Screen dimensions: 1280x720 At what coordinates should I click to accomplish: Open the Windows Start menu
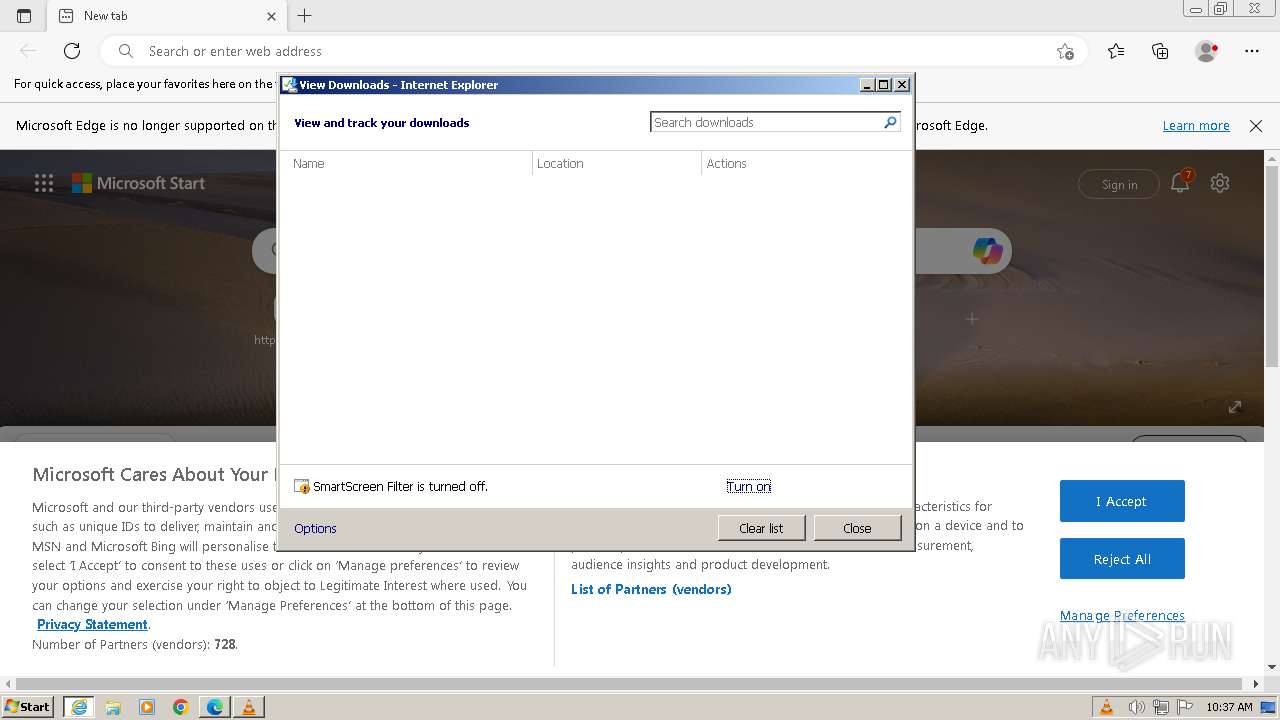[x=27, y=706]
